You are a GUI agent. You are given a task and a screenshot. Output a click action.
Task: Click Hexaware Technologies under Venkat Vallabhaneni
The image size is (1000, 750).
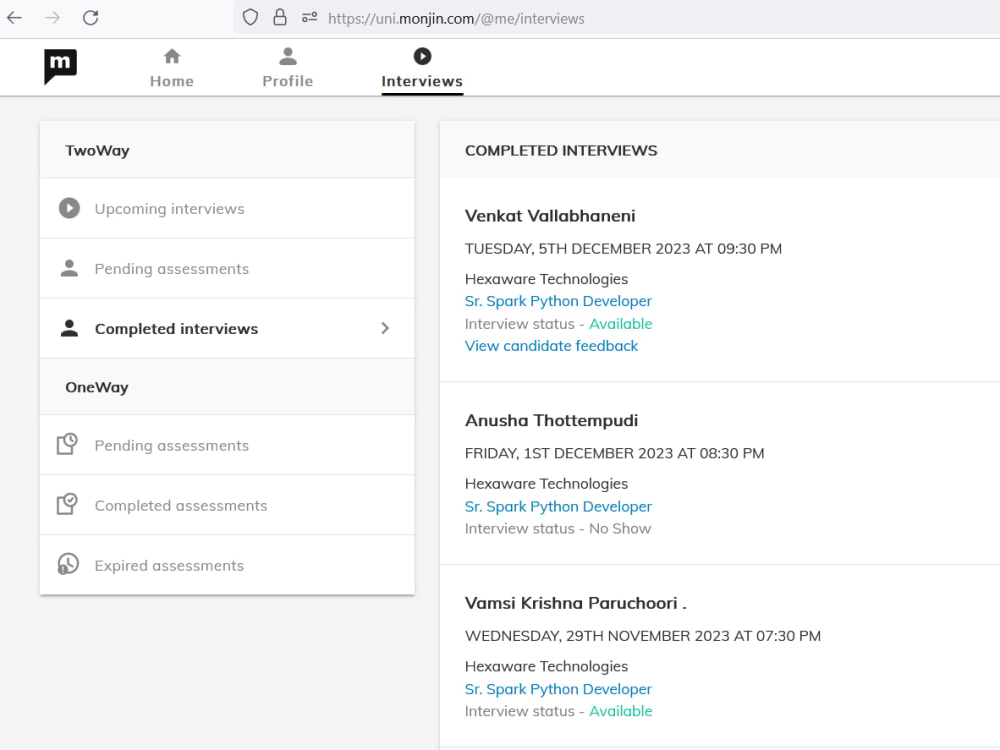tap(546, 279)
